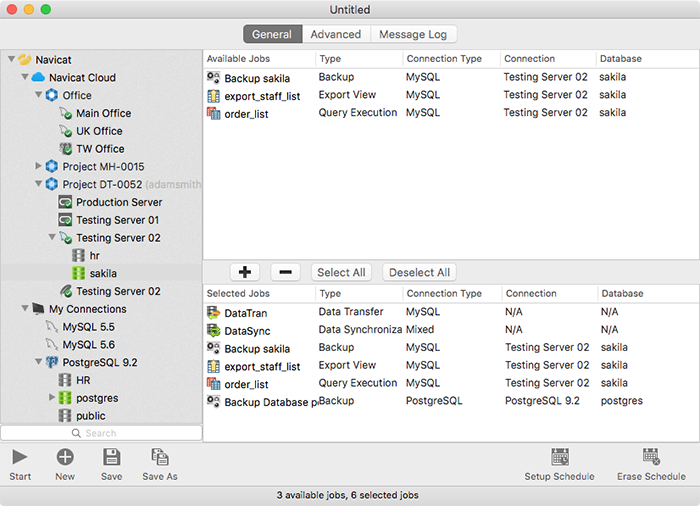The height and width of the screenshot is (506, 700).
Task: Click the Testing Server 01 icon
Action: (65, 220)
